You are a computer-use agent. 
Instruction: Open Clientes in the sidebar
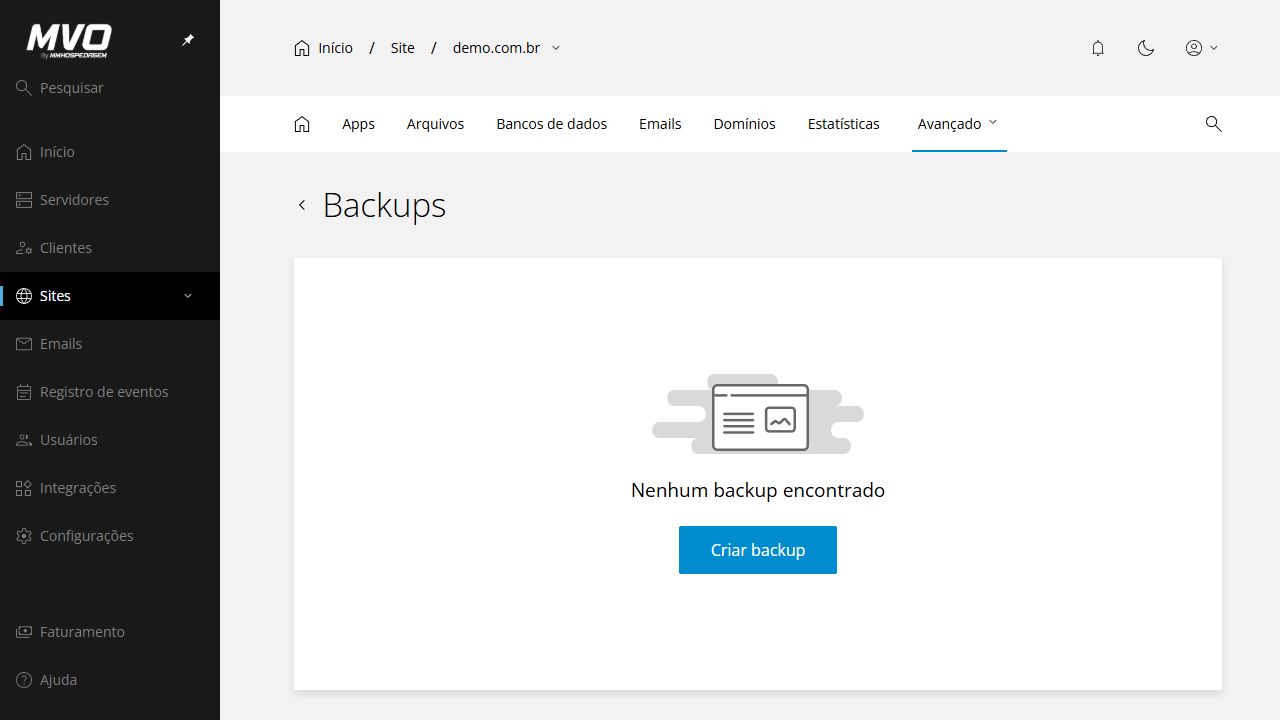(x=110, y=248)
